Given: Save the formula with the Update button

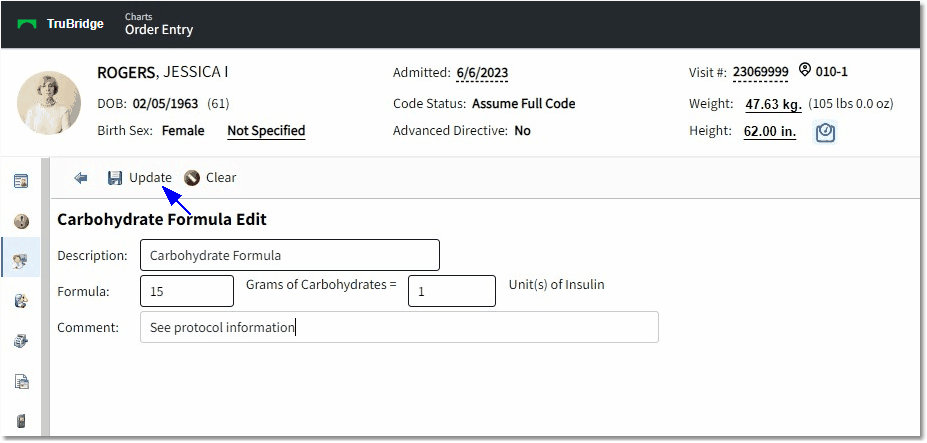Looking at the screenshot, I should (x=140, y=178).
